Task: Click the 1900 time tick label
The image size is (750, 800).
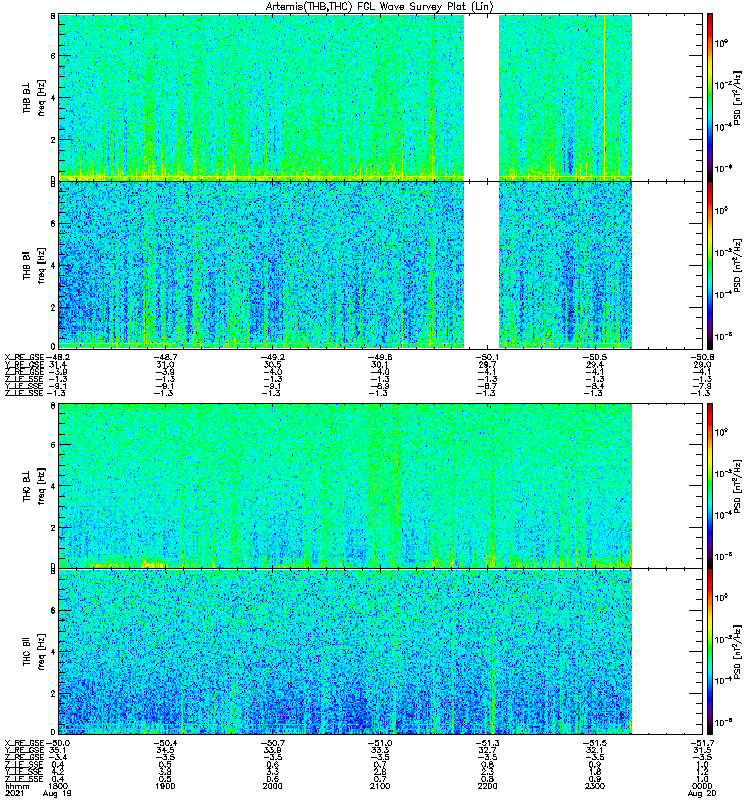Action: coord(165,786)
